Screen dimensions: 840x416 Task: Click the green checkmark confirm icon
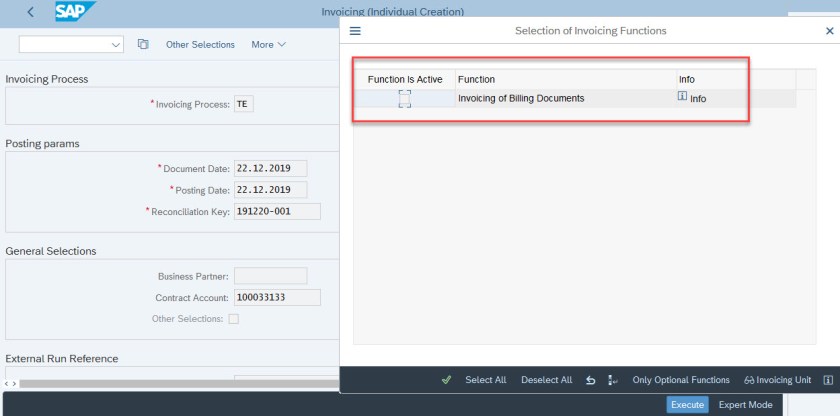pyautogui.click(x=446, y=380)
